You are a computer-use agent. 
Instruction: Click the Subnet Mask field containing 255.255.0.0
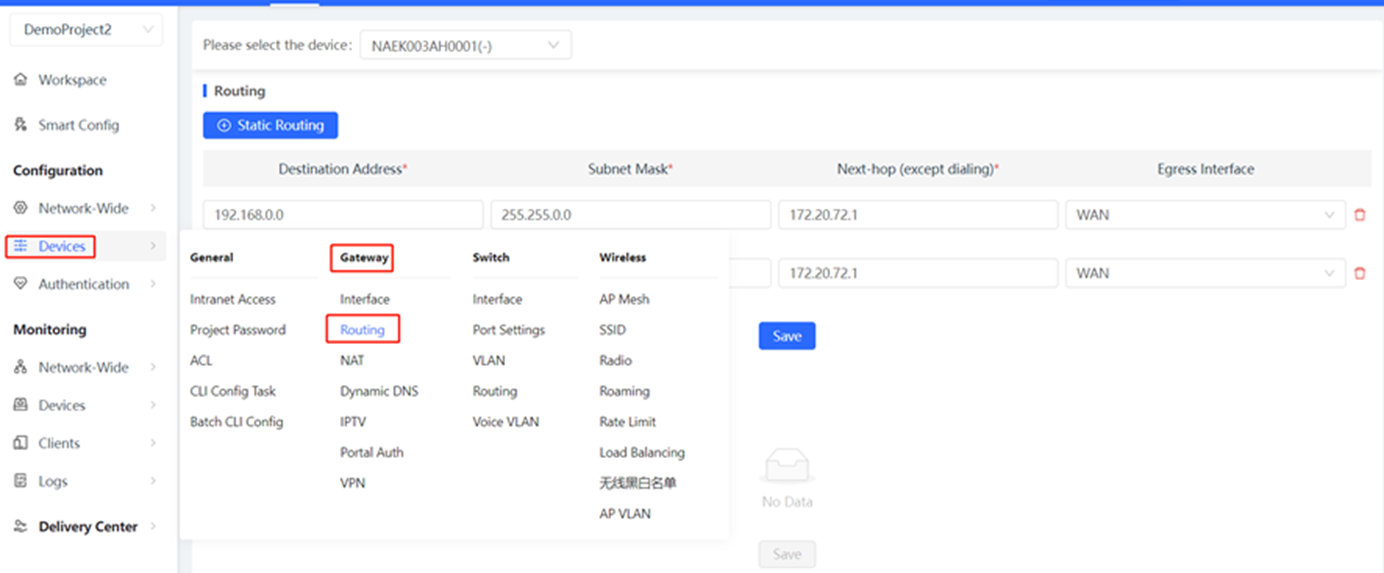pos(630,215)
